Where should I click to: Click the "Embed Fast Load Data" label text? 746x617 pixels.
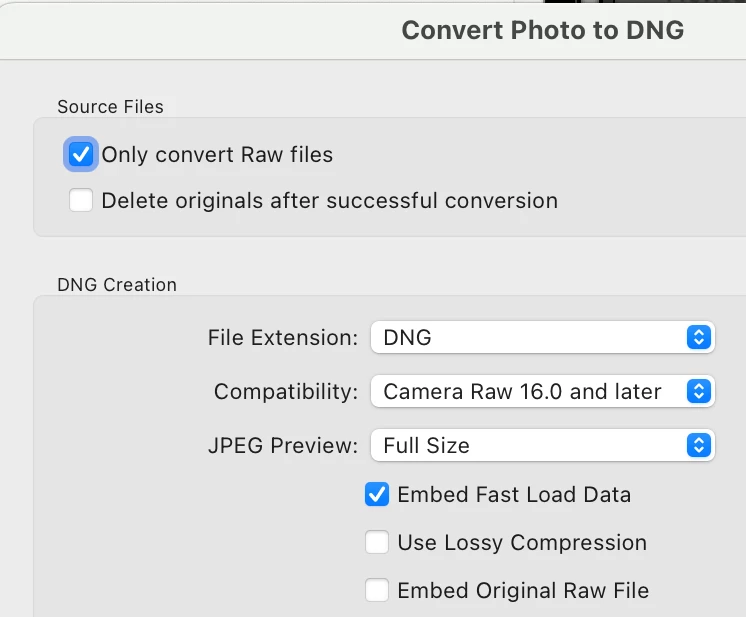(514, 494)
